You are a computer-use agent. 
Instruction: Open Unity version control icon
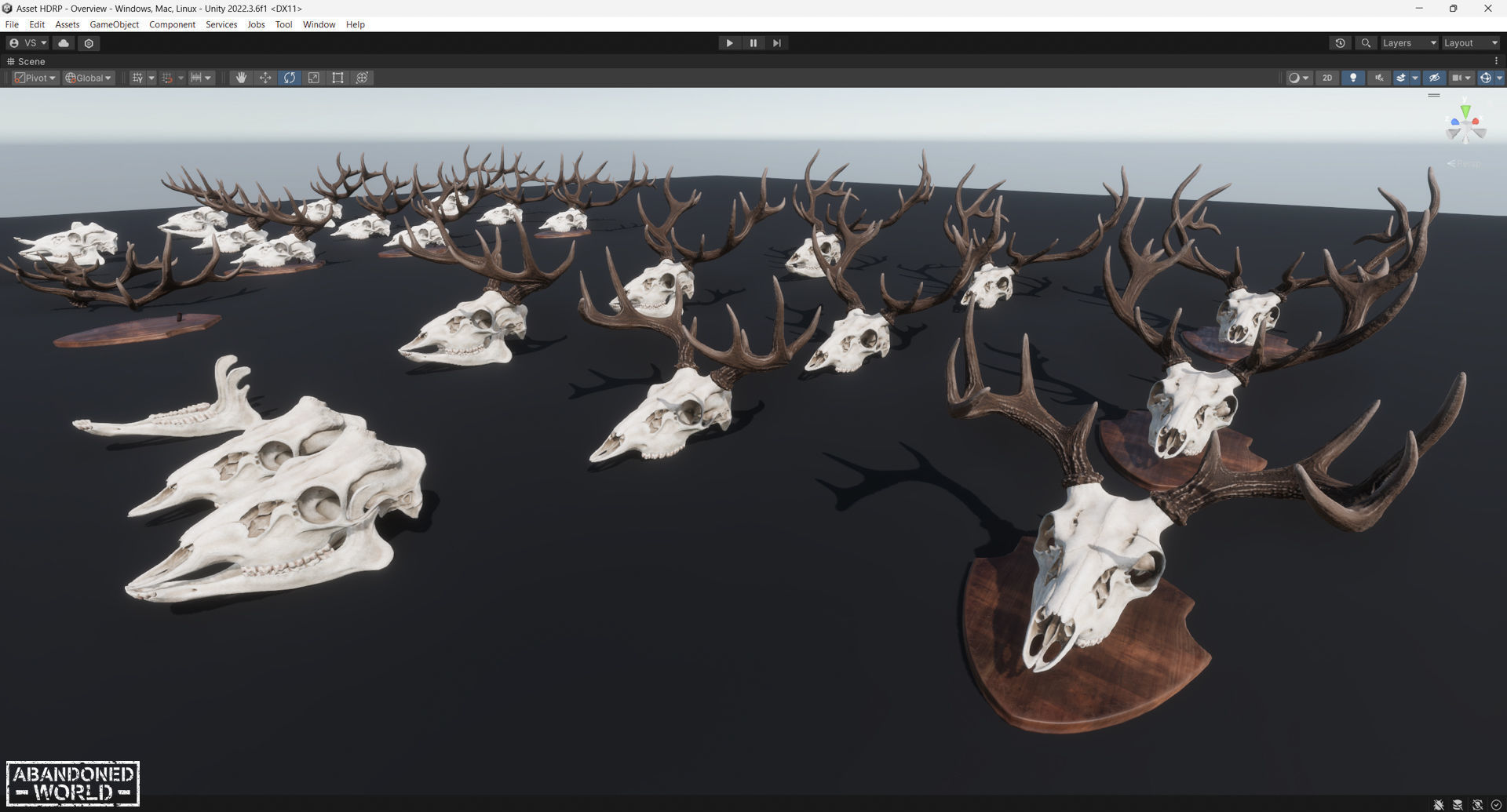point(89,43)
